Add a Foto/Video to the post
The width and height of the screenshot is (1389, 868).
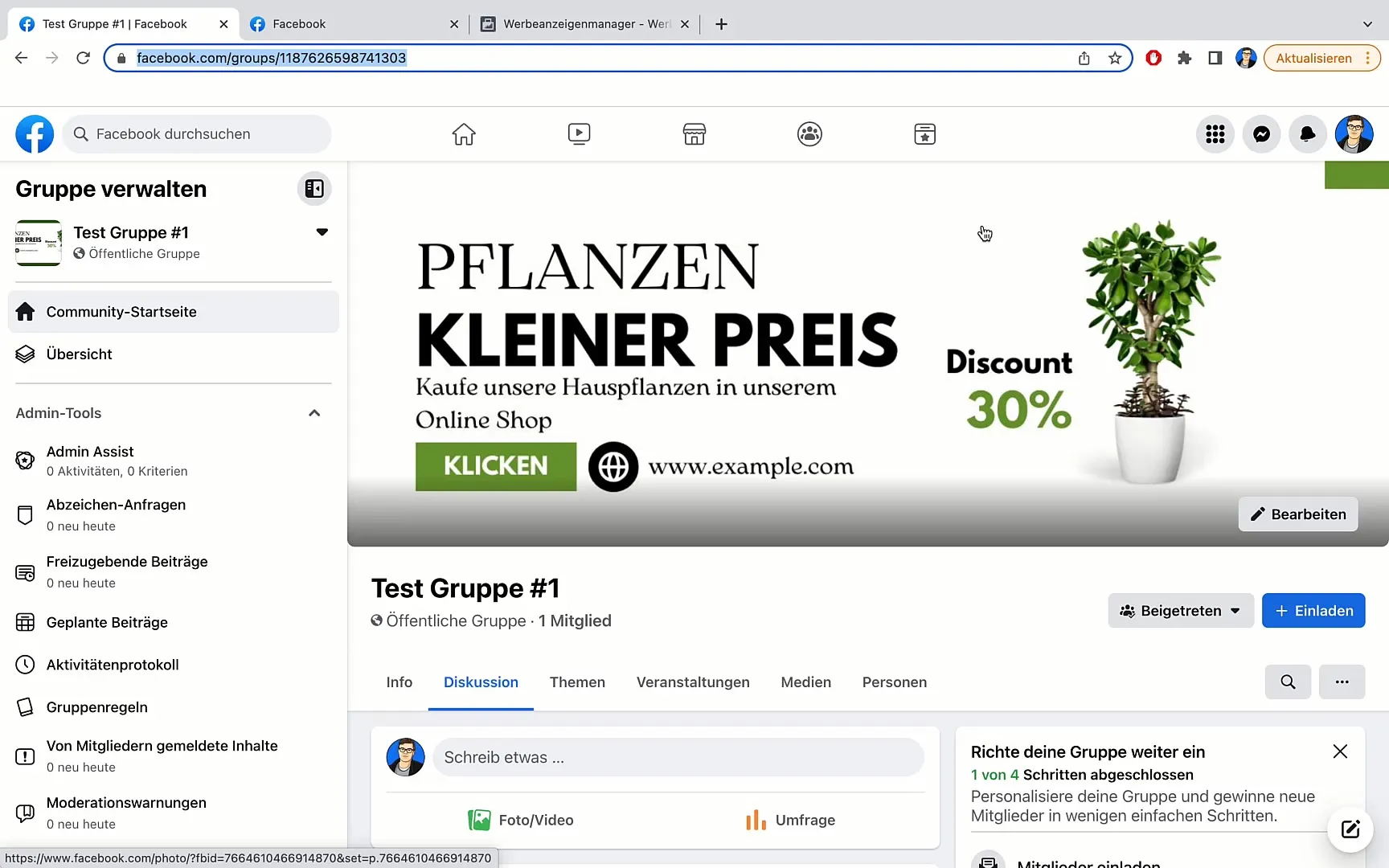pos(521,821)
